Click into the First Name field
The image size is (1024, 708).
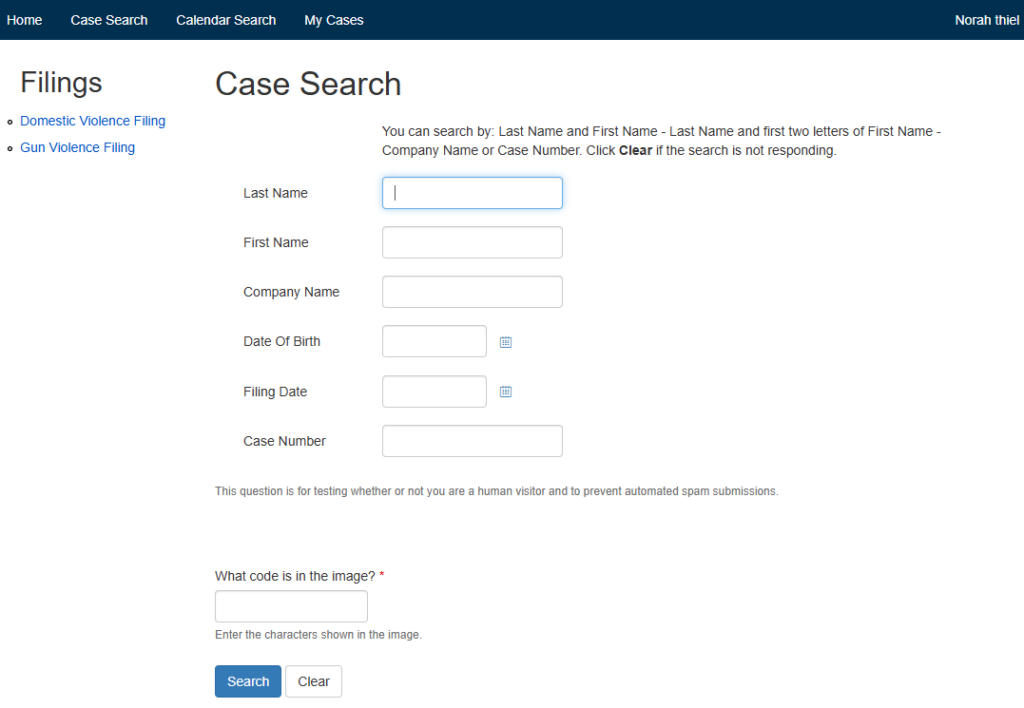pyautogui.click(x=472, y=242)
